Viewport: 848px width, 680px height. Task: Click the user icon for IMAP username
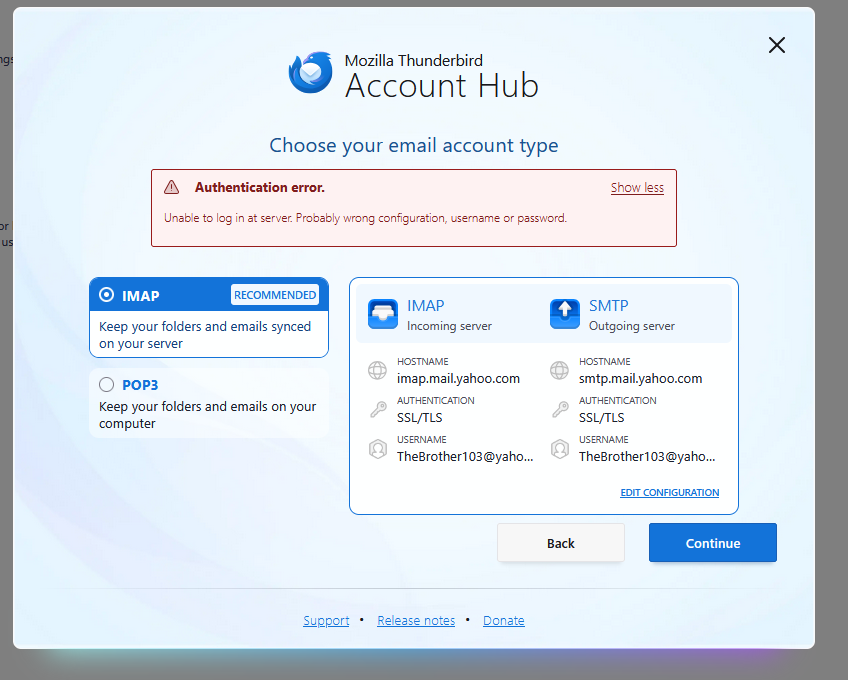point(377,449)
